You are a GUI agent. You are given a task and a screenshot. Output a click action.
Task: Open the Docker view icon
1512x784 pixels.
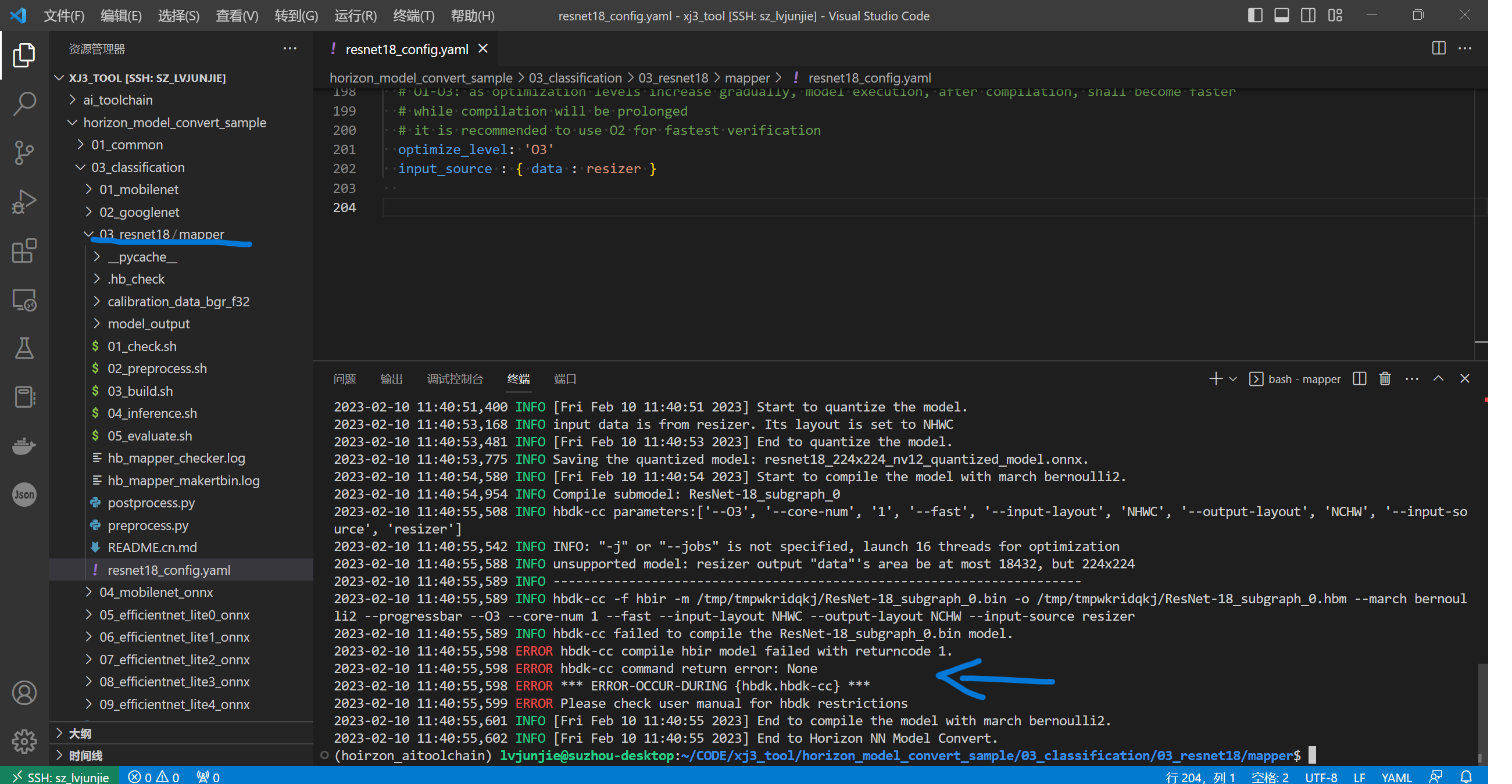[24, 445]
